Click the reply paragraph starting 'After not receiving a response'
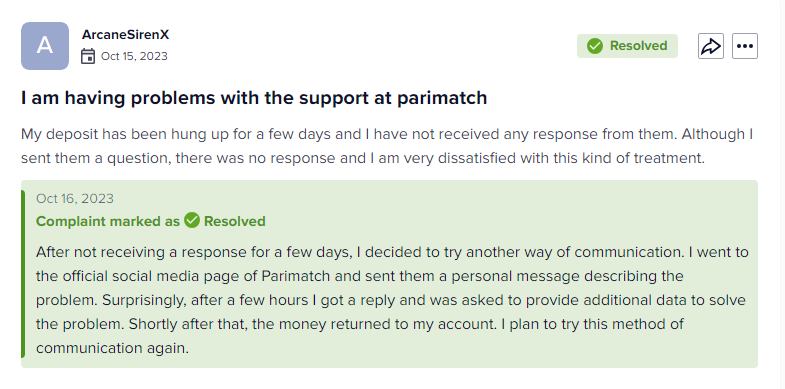This screenshot has height=389, width=785. coord(392,300)
